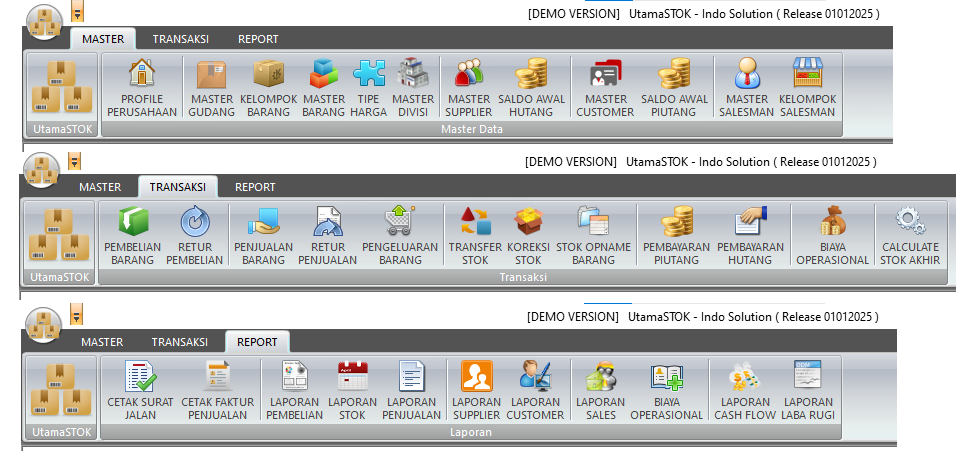This screenshot has width=977, height=465.
Task: Click the Kelompok Barang icon
Action: click(x=269, y=88)
